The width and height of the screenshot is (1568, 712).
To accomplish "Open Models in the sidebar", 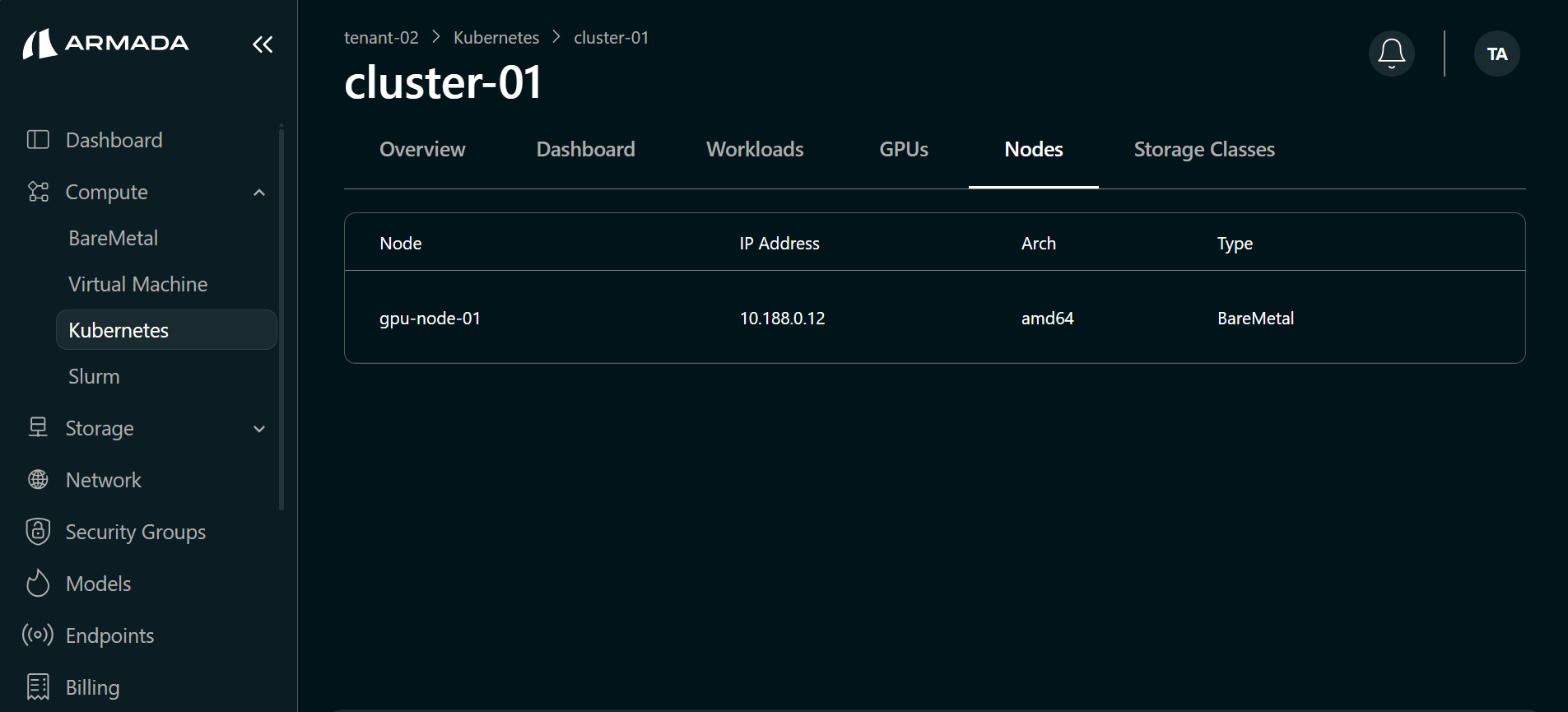I will pos(99,584).
